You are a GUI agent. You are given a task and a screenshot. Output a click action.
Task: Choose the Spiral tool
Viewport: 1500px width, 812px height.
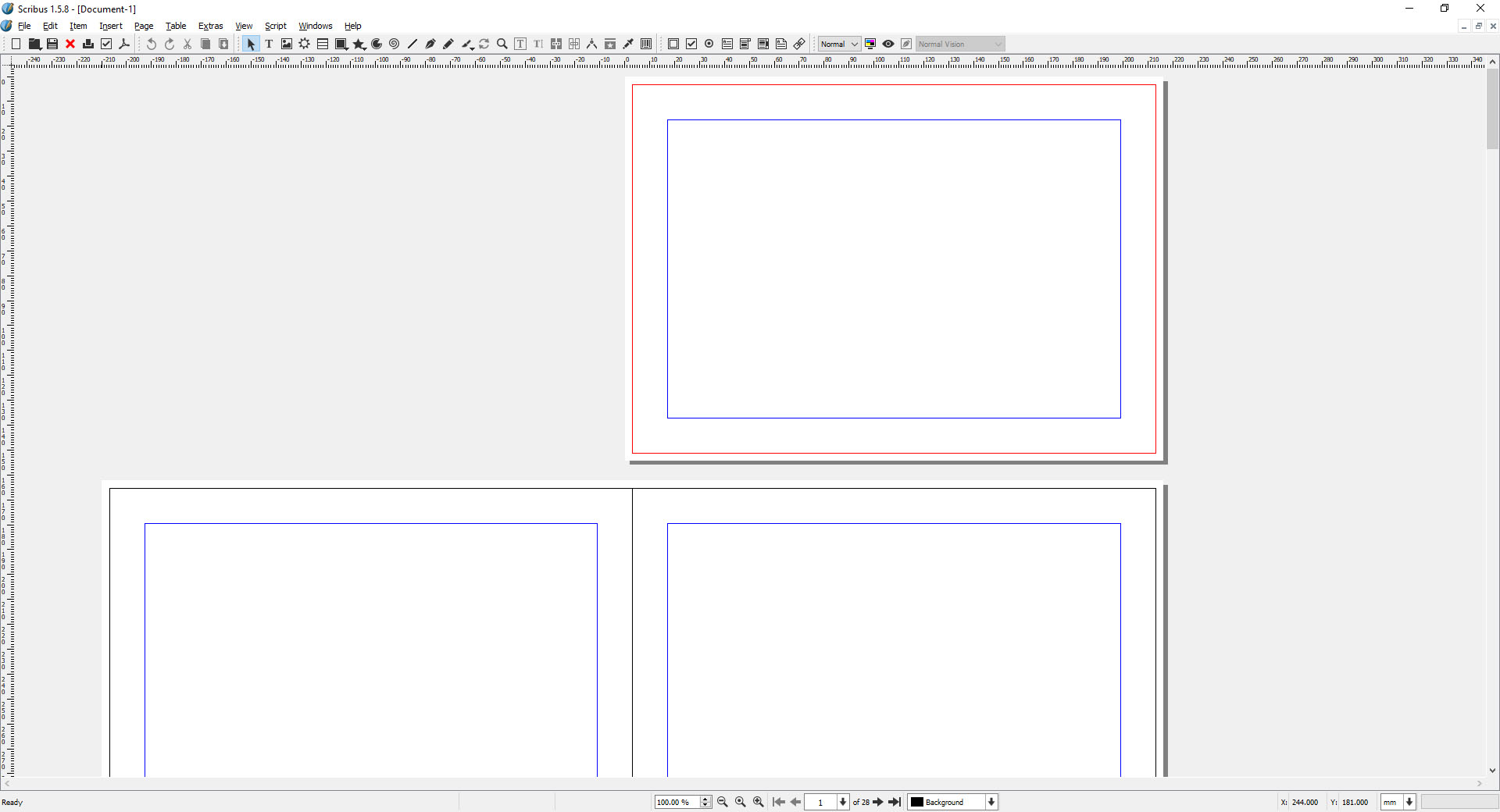point(395,45)
